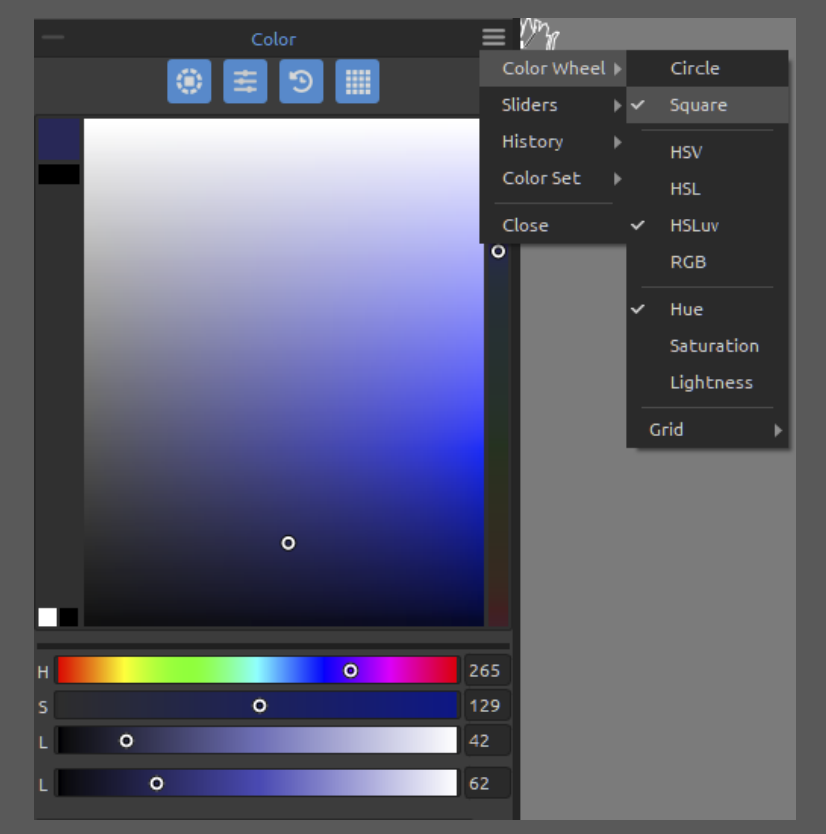Click Close in the panel menu

click(525, 225)
